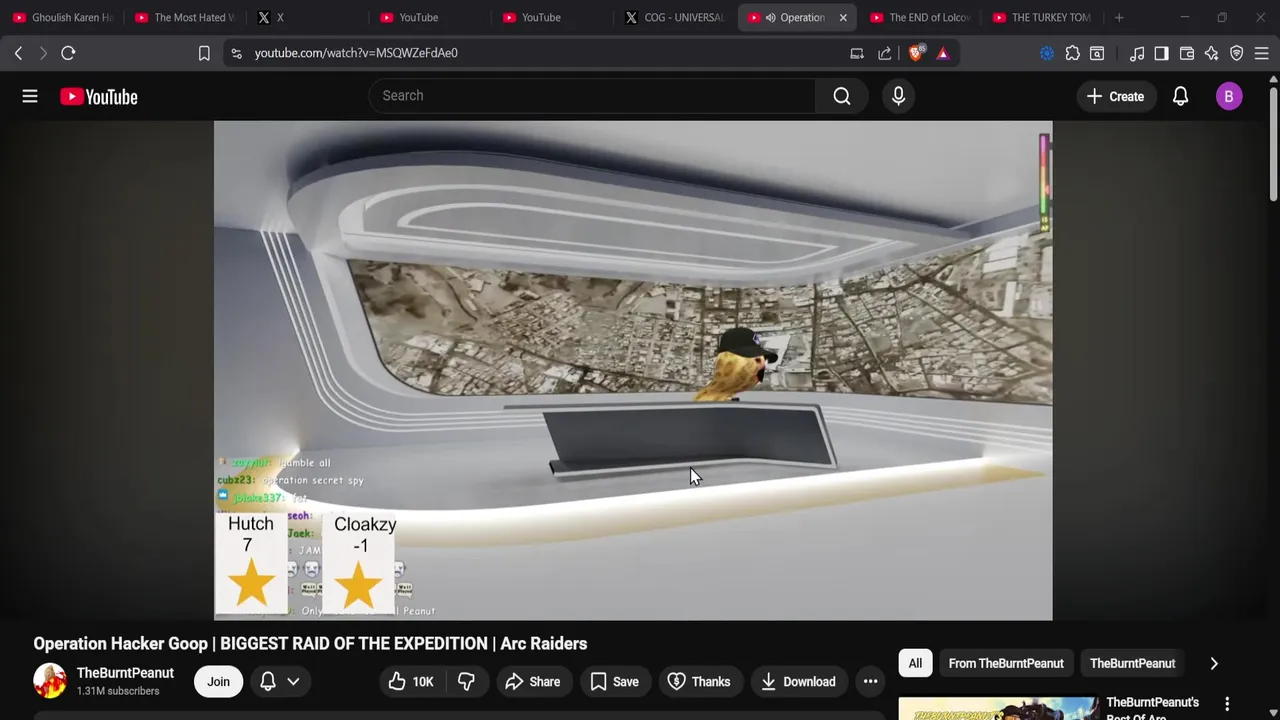Open YouTube notifications bell in header
Screen dimensions: 1280x720
coord(1180,96)
